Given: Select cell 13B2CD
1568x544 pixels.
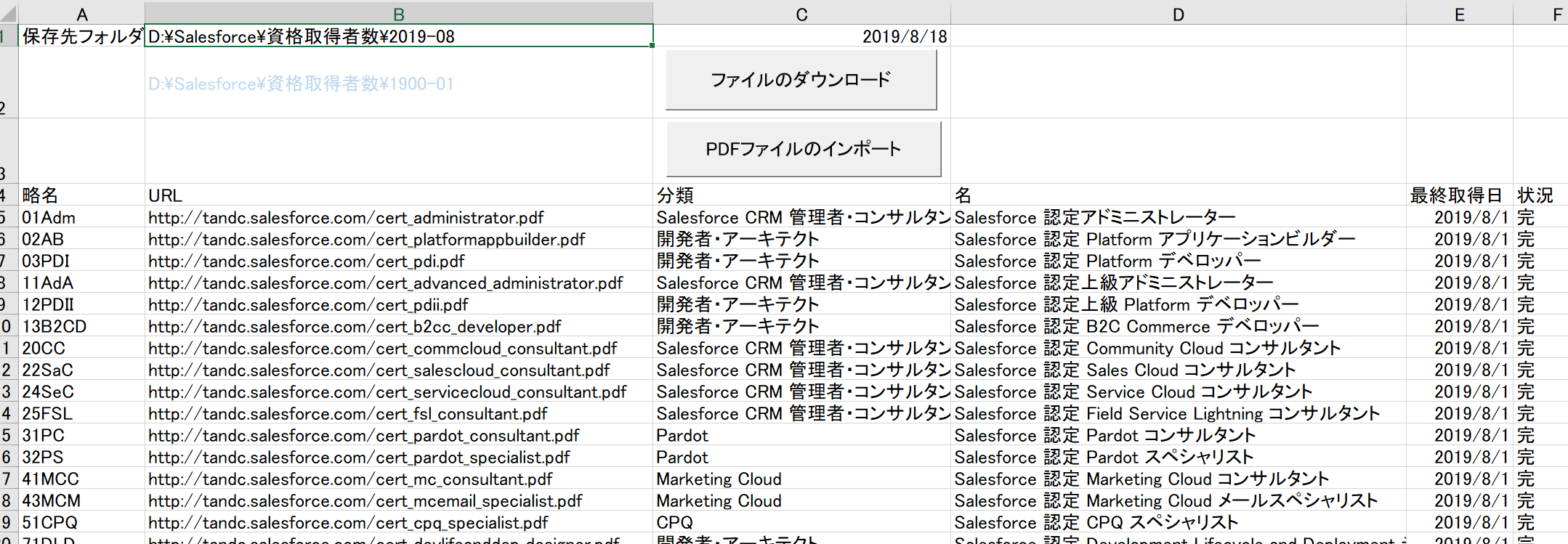Looking at the screenshot, I should click(81, 325).
